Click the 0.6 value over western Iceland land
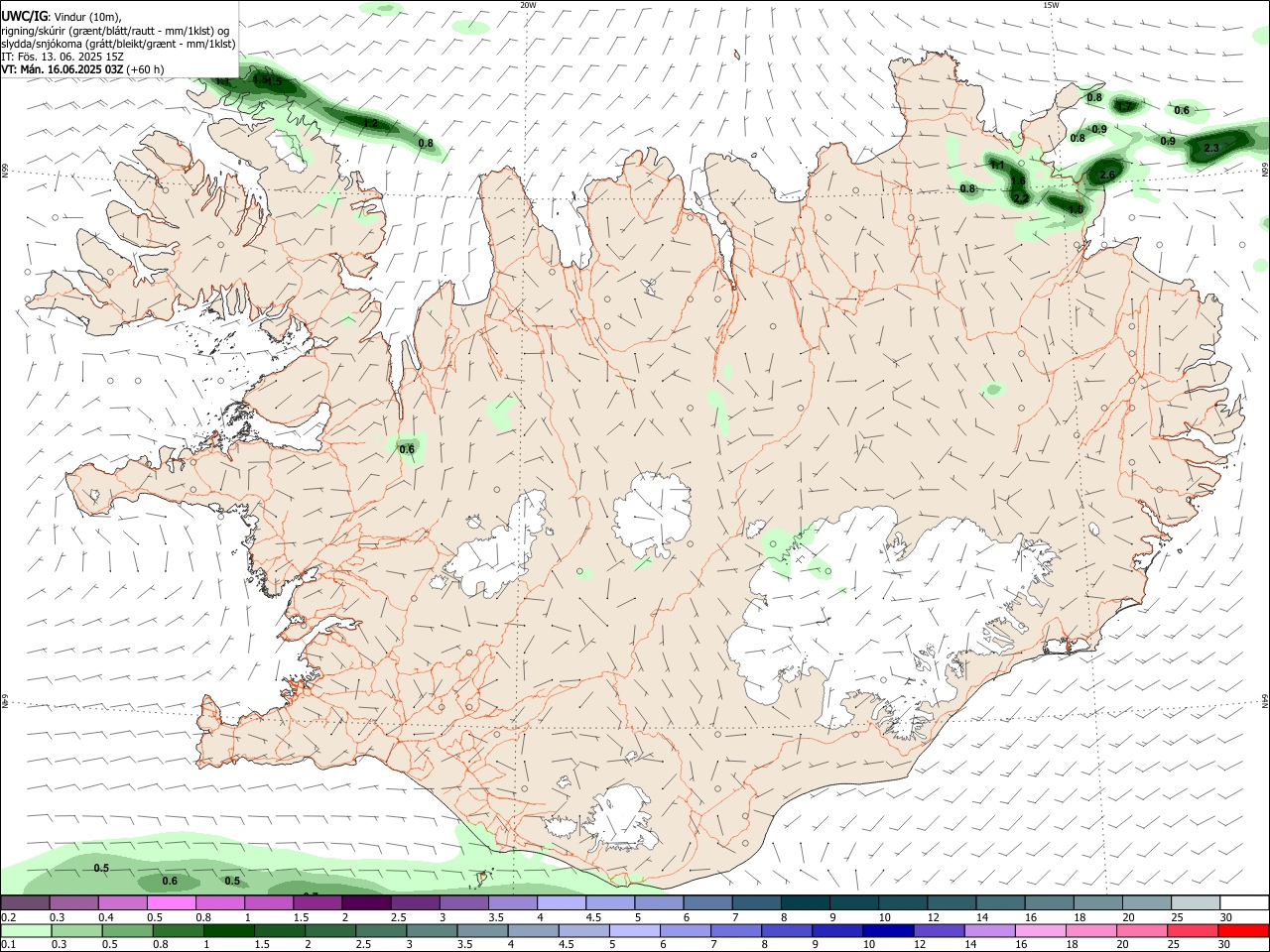Viewport: 1270px width, 952px height. point(407,449)
